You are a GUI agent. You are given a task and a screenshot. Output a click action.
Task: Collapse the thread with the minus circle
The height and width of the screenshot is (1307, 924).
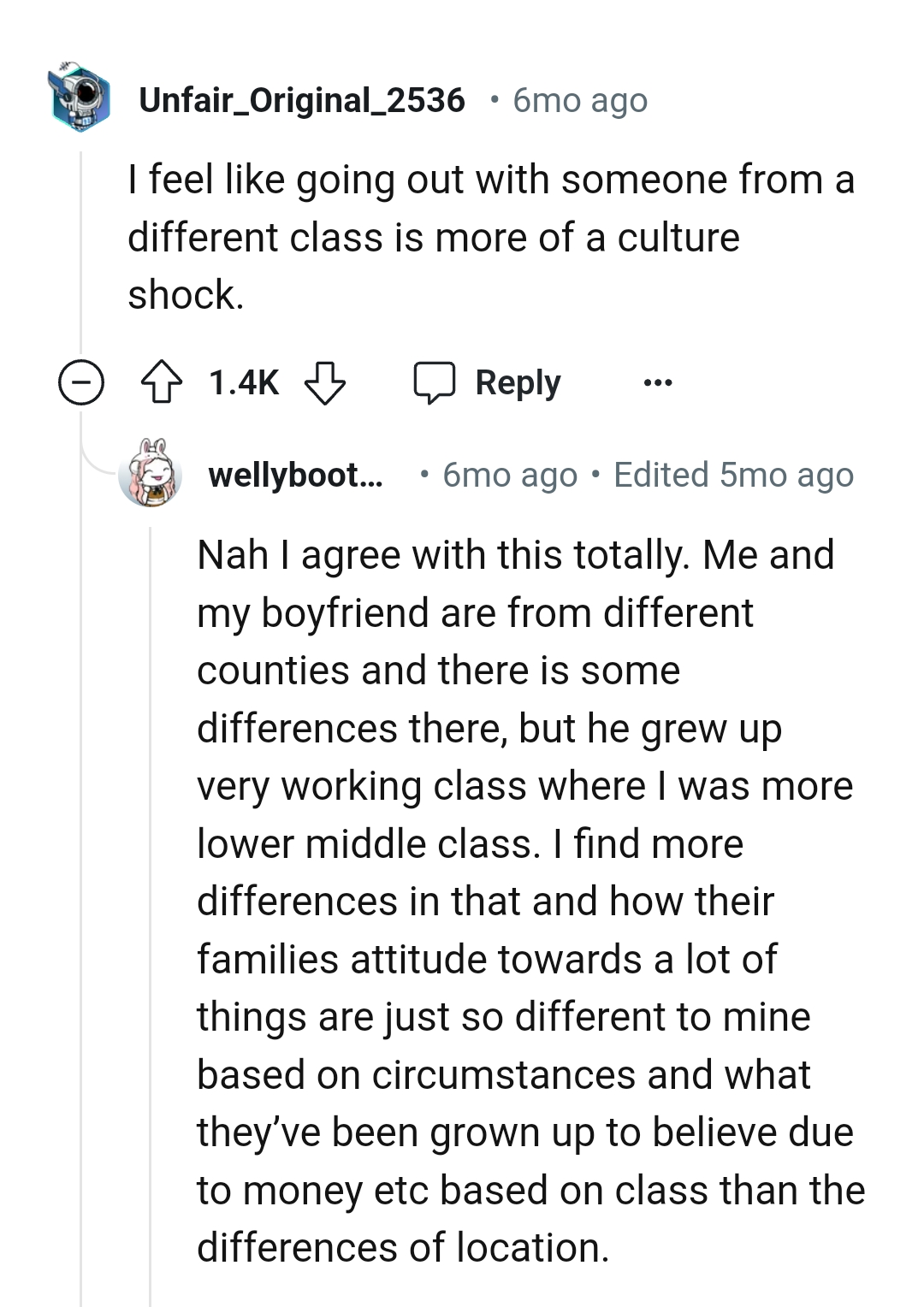coord(81,381)
